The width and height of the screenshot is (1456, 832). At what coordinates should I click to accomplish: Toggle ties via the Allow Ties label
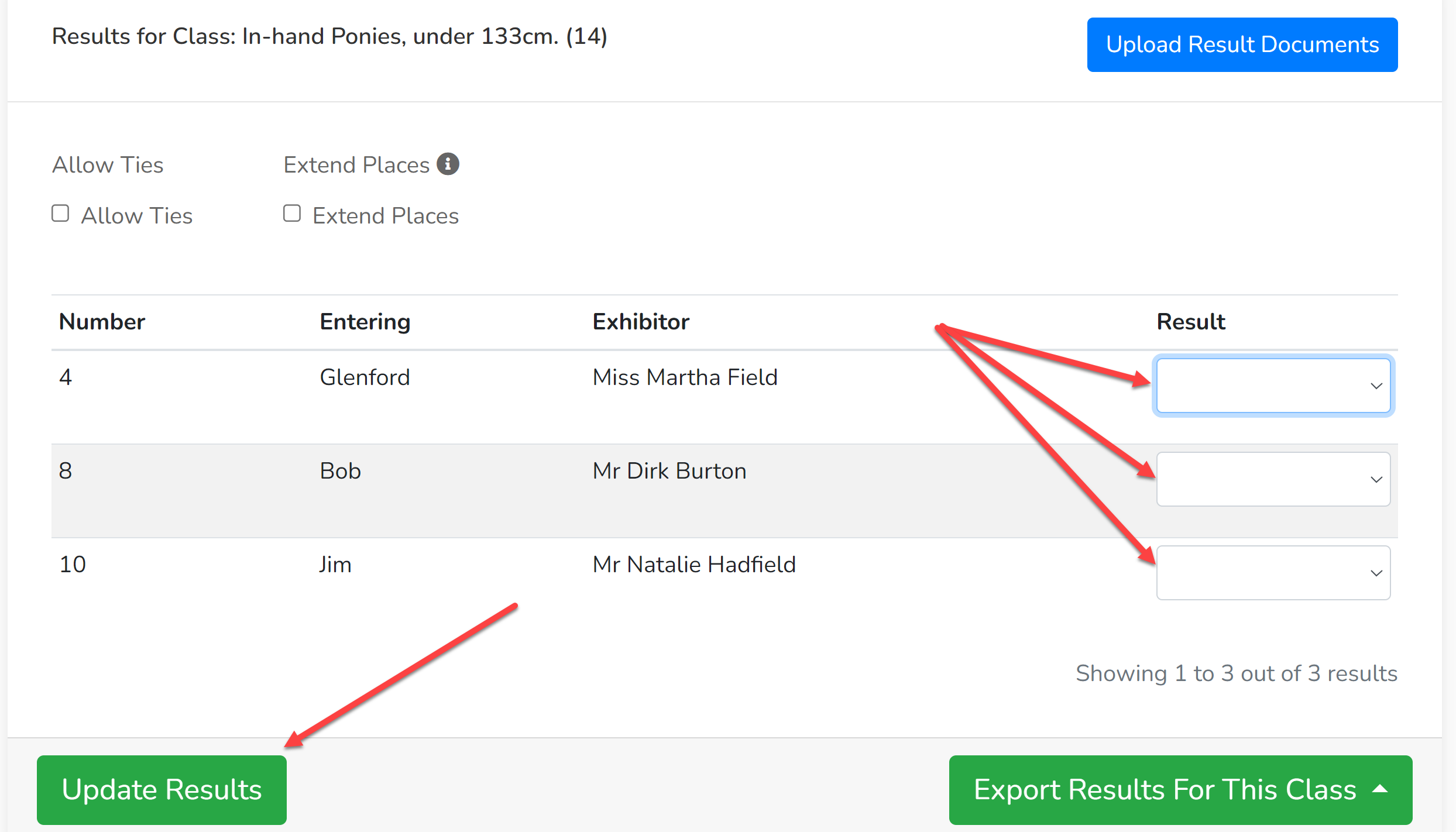click(x=137, y=216)
